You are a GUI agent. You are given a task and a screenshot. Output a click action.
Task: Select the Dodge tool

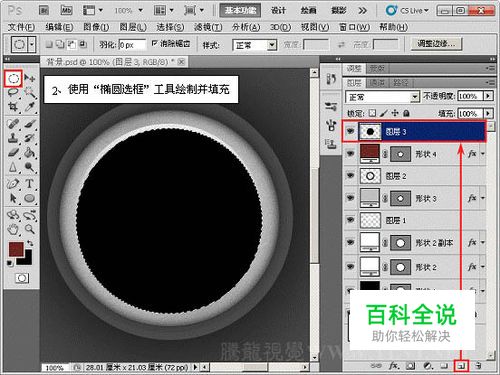click(x=30, y=167)
